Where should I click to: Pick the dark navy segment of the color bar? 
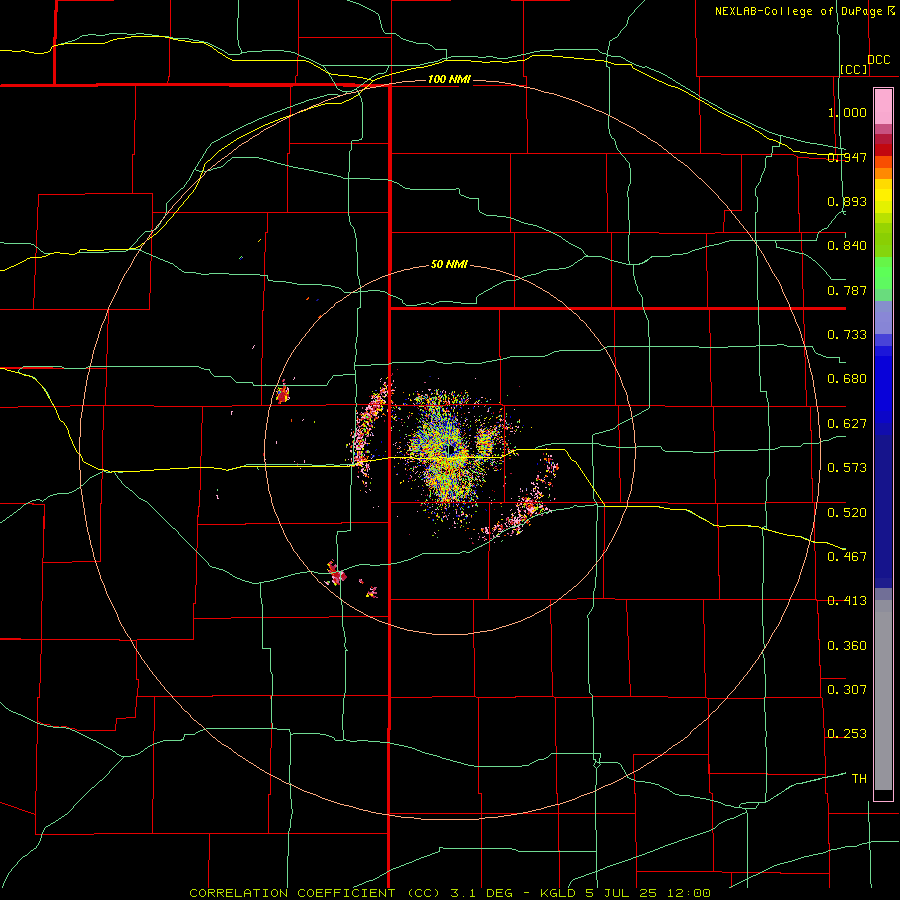(x=883, y=505)
